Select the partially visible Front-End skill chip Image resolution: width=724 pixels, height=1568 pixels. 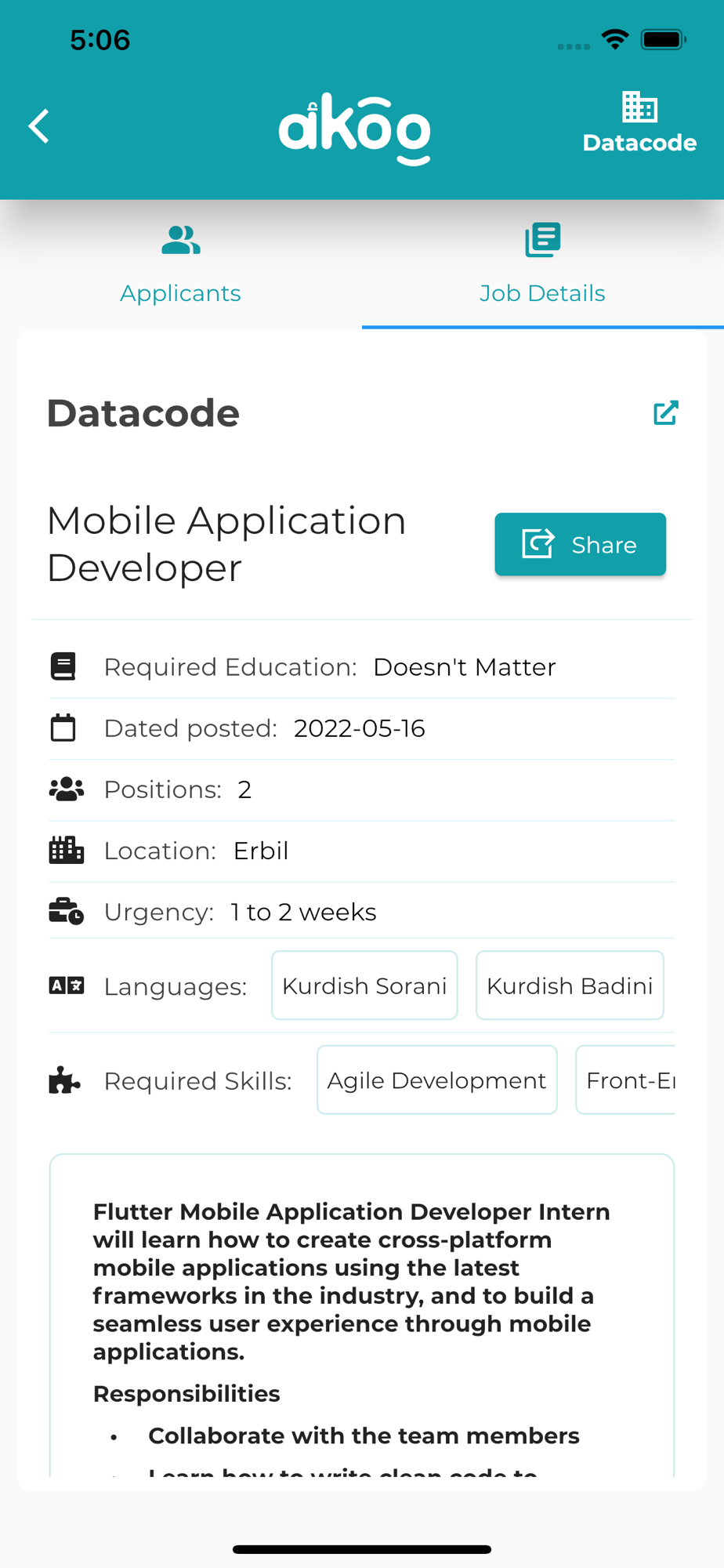click(625, 1080)
